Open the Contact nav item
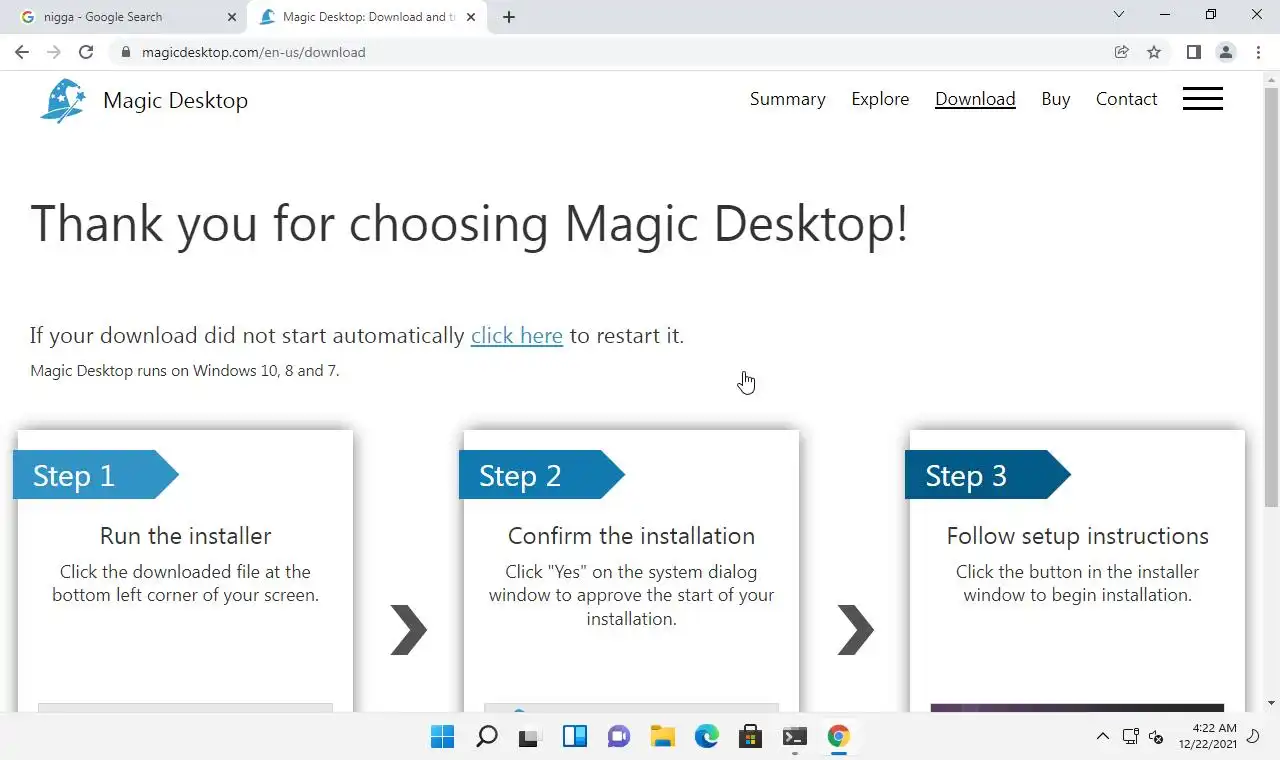 [1126, 99]
